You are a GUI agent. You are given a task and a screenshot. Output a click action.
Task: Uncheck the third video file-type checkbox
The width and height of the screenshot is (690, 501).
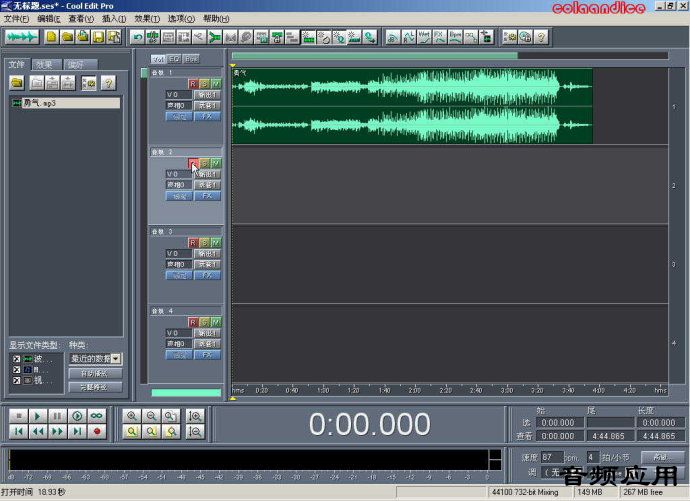coord(17,380)
